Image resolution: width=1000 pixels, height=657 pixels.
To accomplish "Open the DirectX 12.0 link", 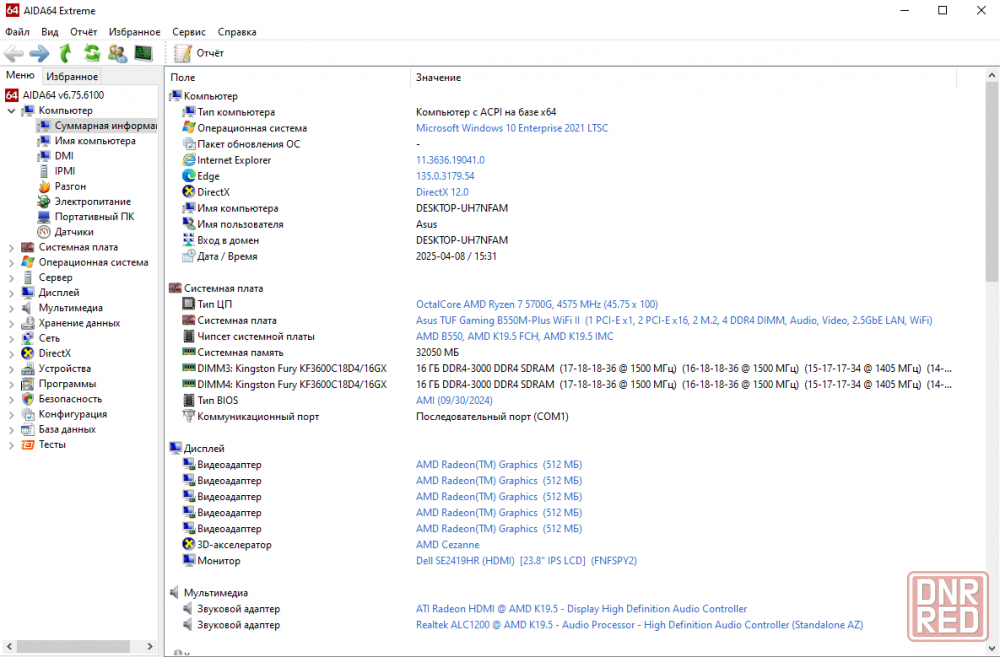I will point(443,192).
